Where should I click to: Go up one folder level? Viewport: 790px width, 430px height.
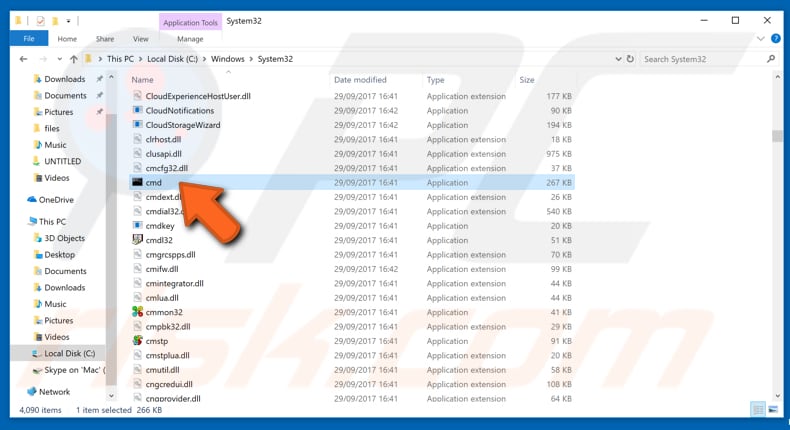coord(74,59)
